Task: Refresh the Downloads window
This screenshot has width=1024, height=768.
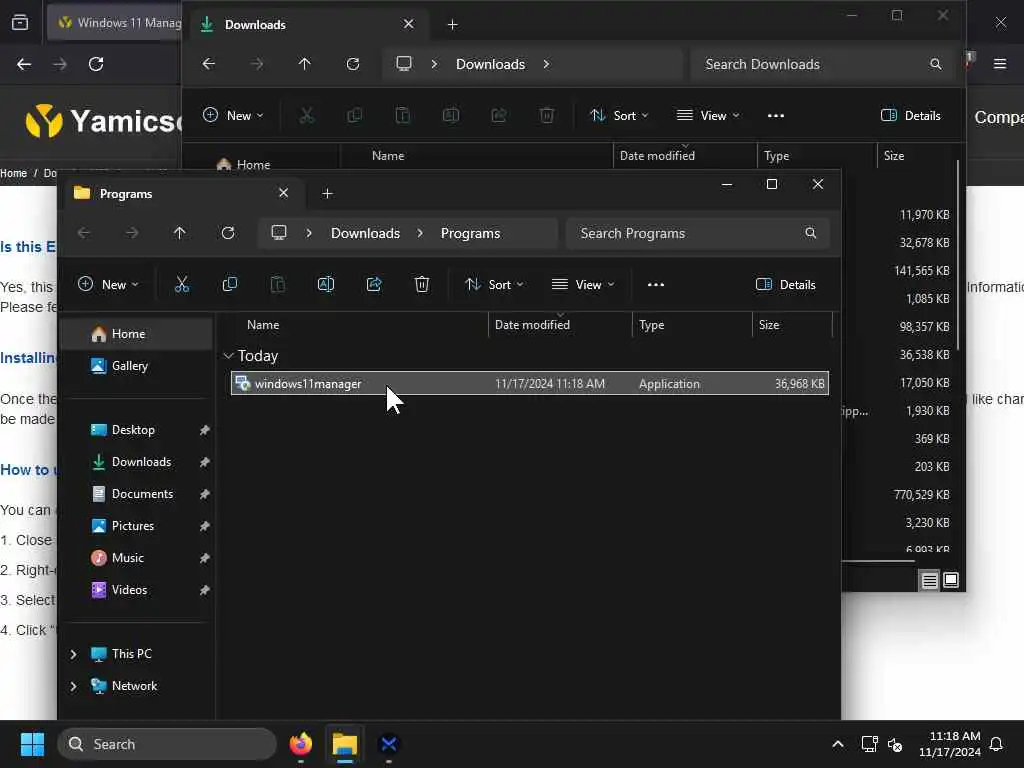Action: click(x=353, y=64)
